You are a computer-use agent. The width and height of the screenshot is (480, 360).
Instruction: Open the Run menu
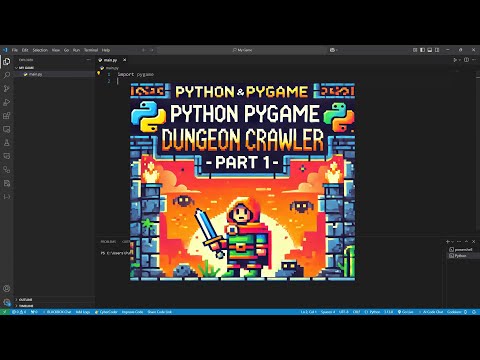[x=76, y=50]
